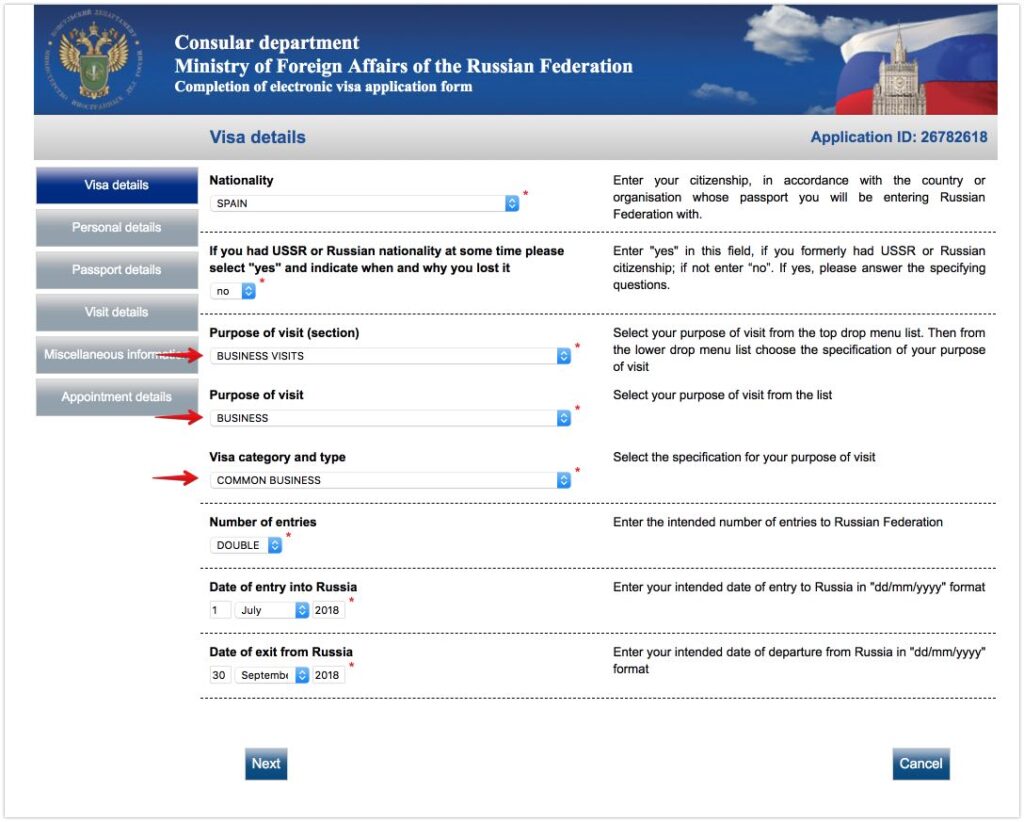
Task: Click the Cancel button
Action: (x=921, y=764)
